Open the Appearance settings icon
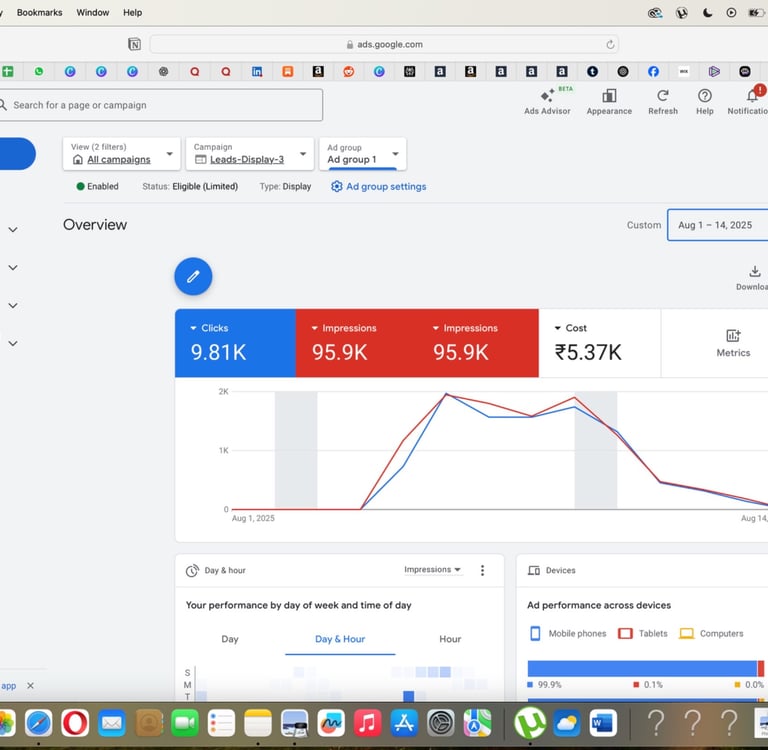 click(609, 96)
